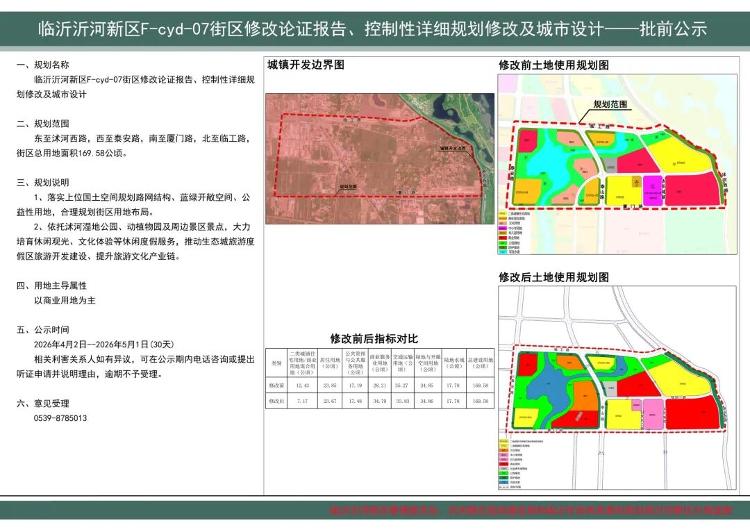Image resolution: width=750 pixels, height=530 pixels.
Task: Select the 一、规划名称 section heading
Action: (46, 63)
